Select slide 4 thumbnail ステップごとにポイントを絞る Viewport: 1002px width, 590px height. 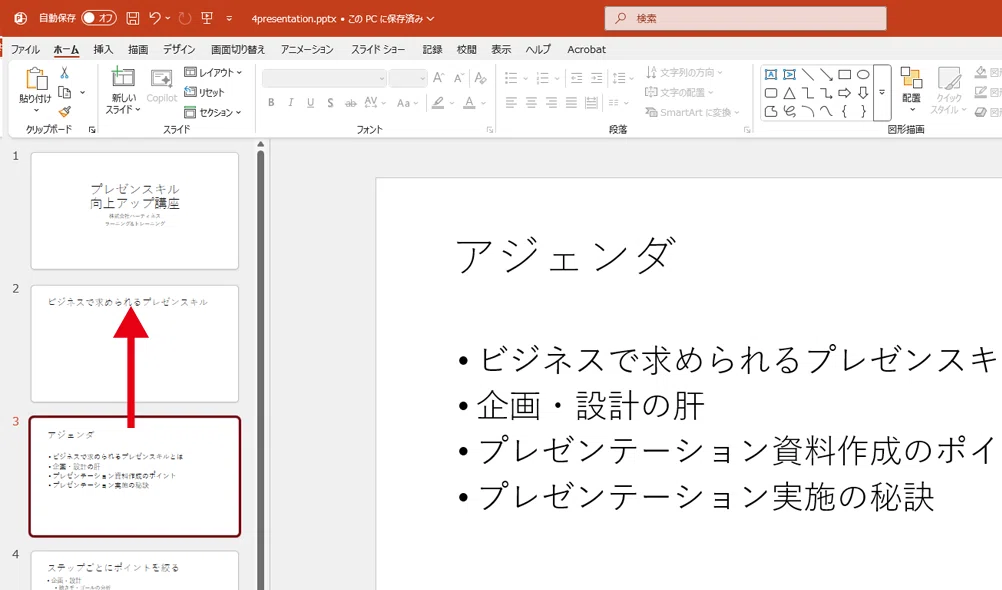(135, 571)
